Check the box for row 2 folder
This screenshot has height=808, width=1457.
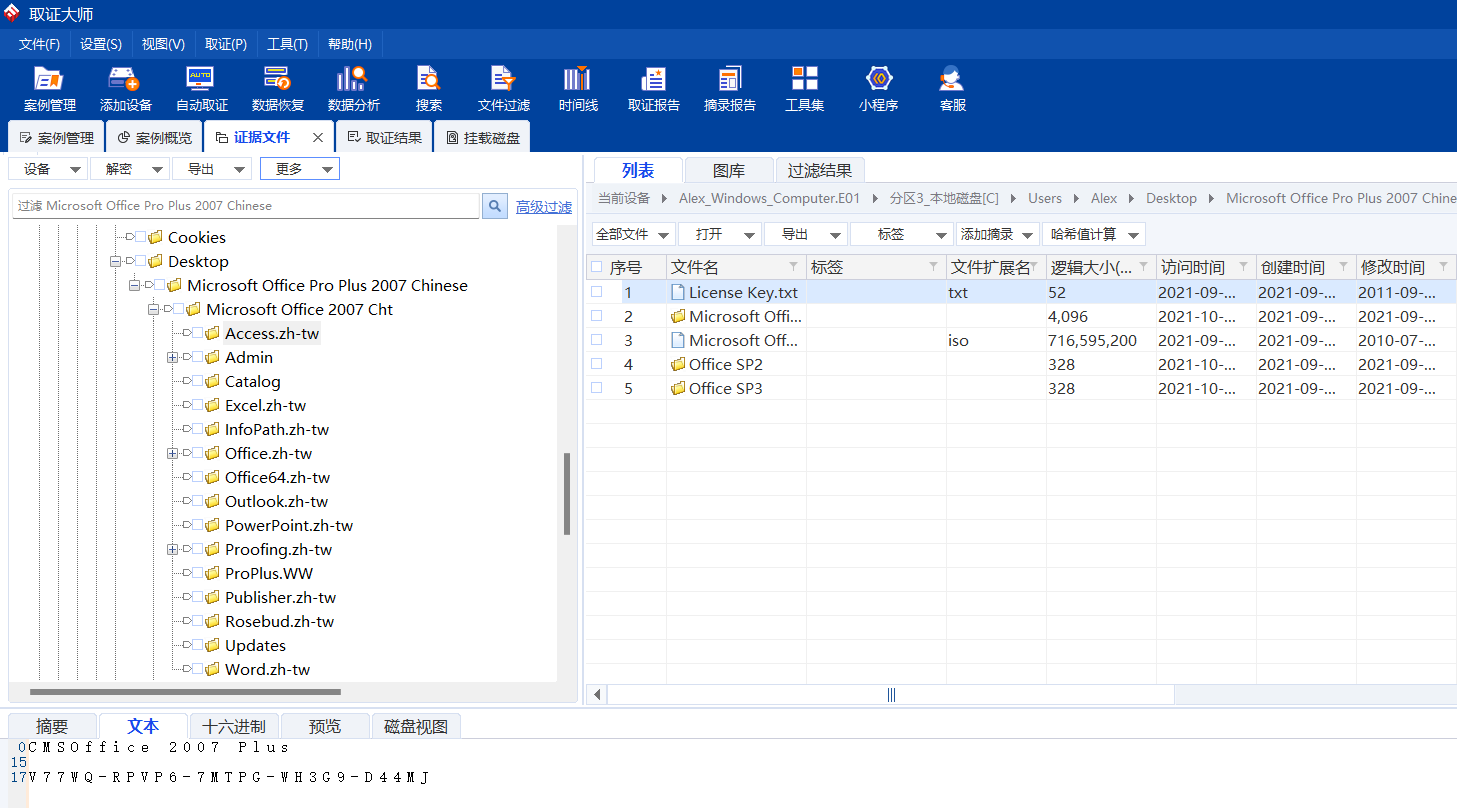[x=597, y=316]
